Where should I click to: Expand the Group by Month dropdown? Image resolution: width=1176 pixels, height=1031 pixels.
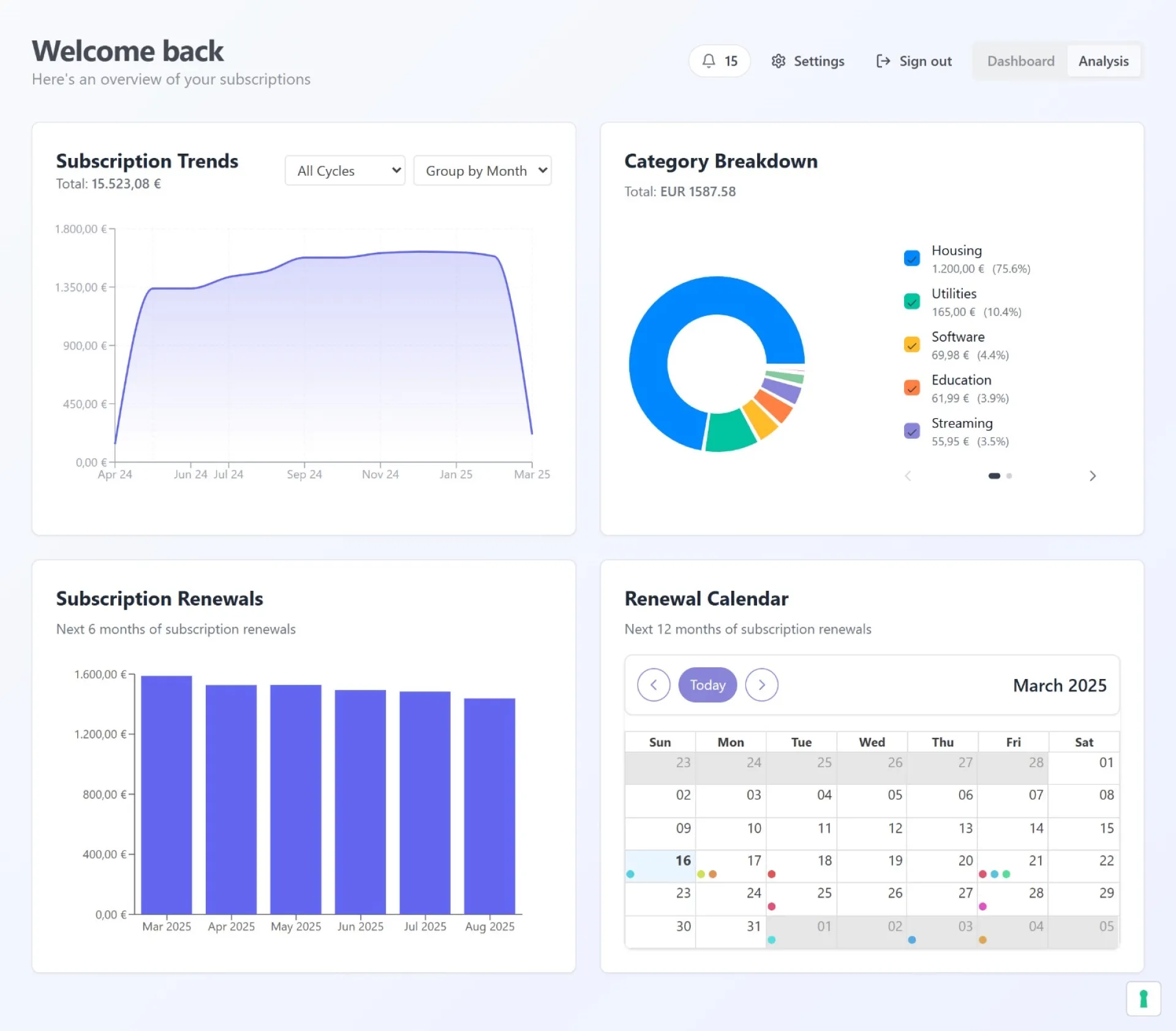pyautogui.click(x=482, y=171)
